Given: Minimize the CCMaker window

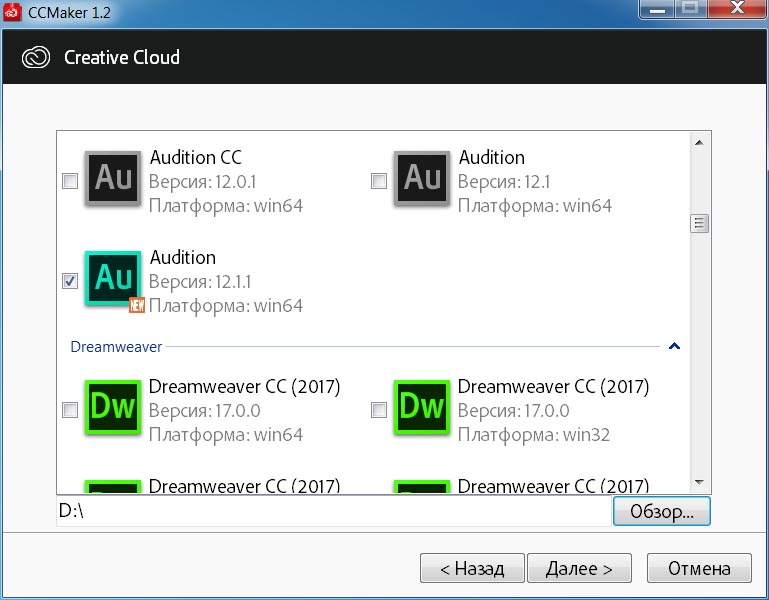Looking at the screenshot, I should click(x=658, y=8).
